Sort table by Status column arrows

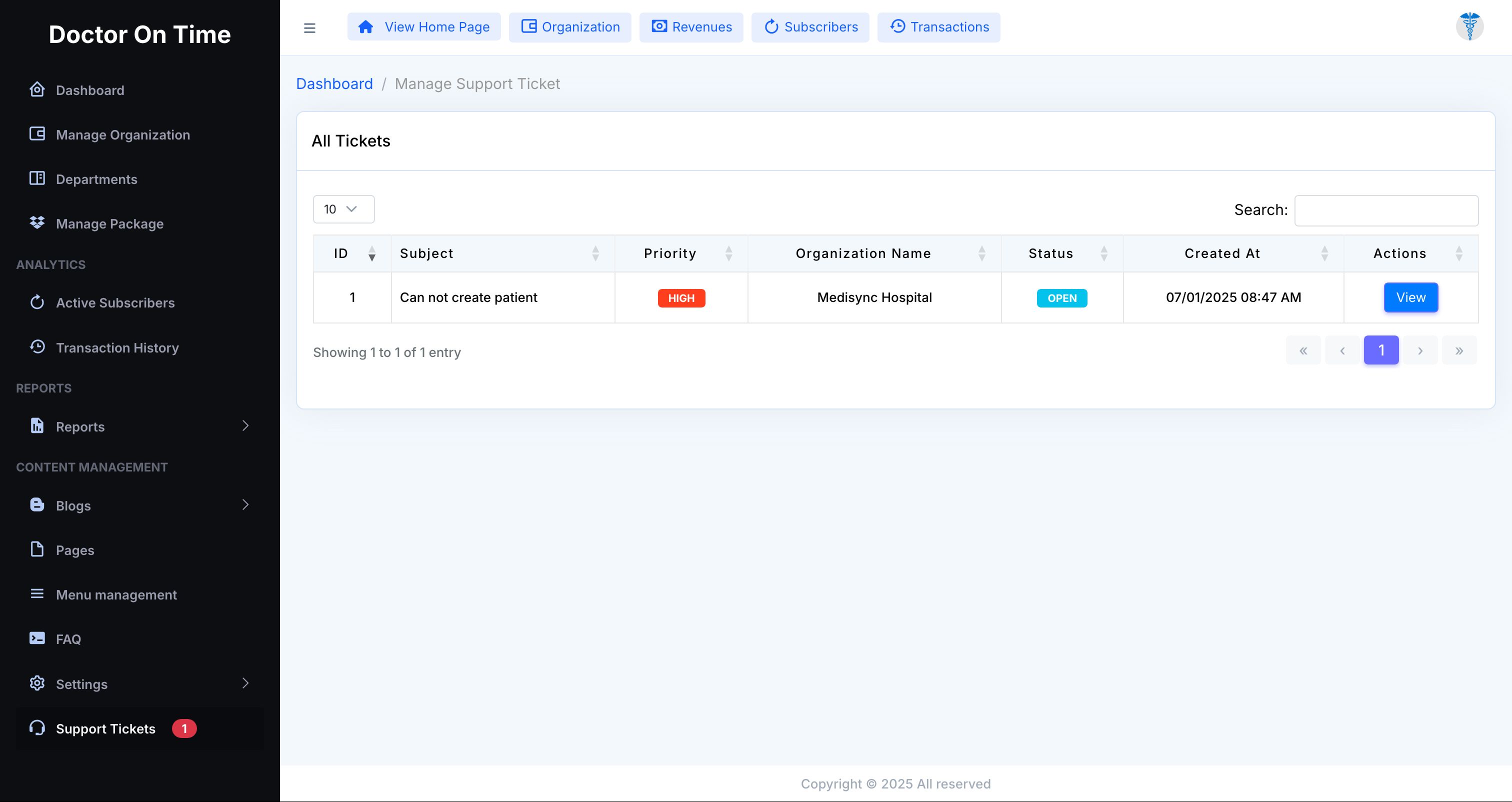[x=1103, y=253]
